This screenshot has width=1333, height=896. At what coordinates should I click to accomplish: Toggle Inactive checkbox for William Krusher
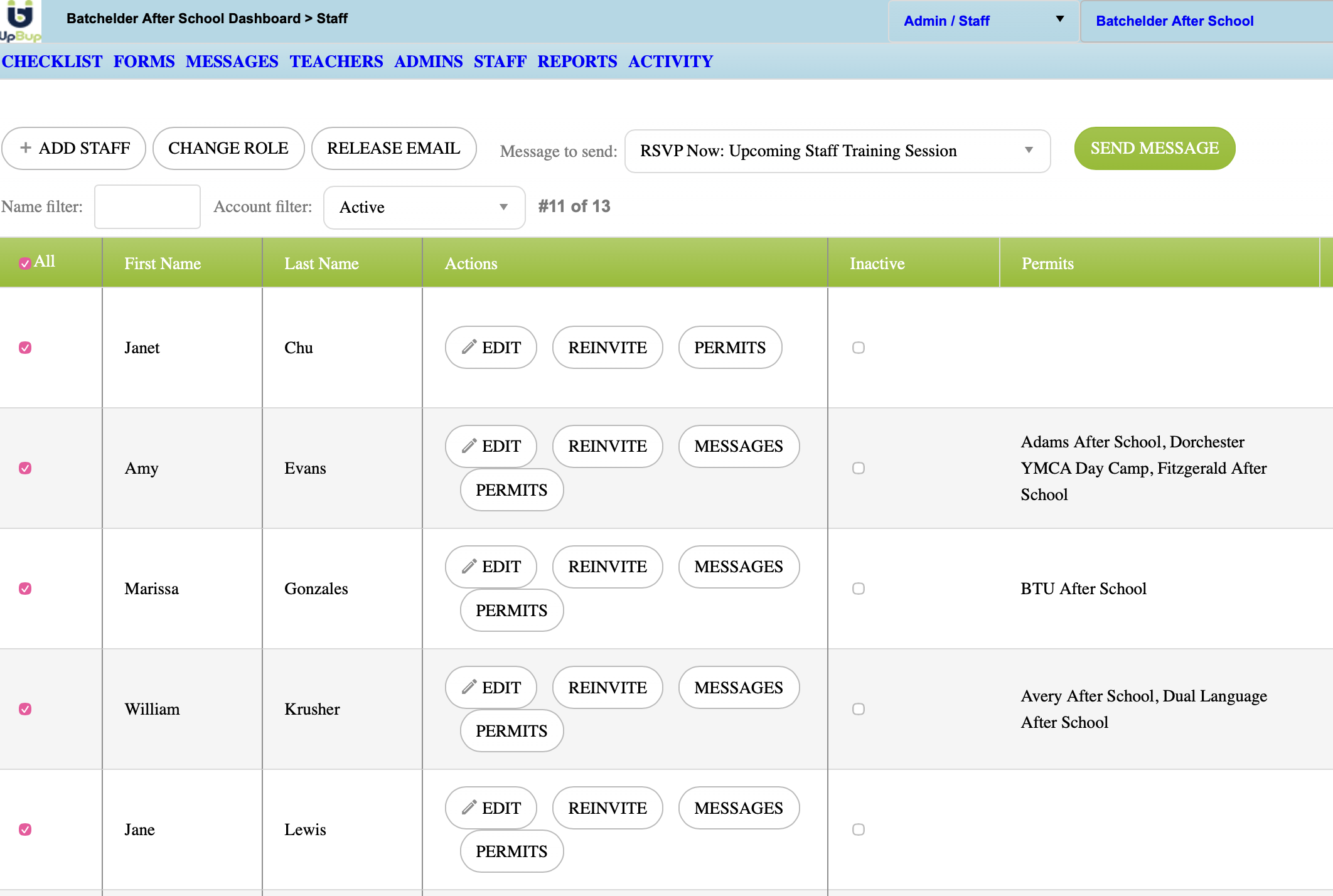[x=859, y=709]
